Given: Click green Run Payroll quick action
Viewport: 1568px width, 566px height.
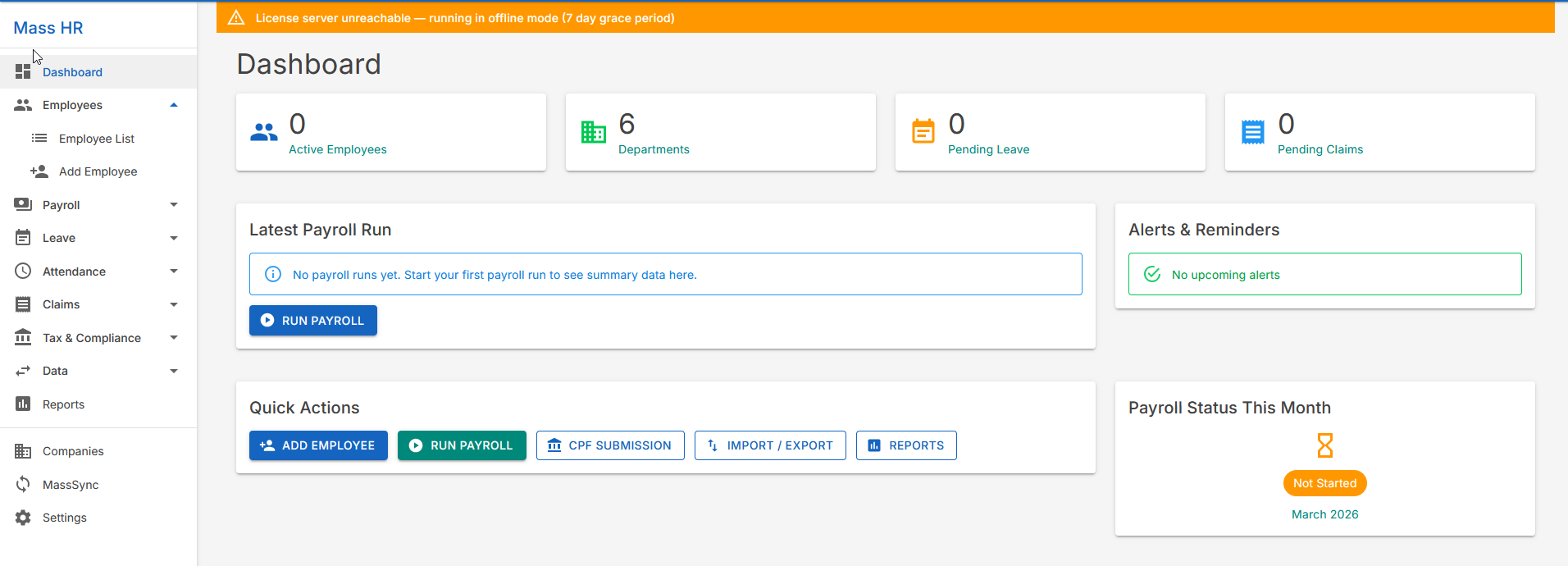Looking at the screenshot, I should click(x=462, y=445).
